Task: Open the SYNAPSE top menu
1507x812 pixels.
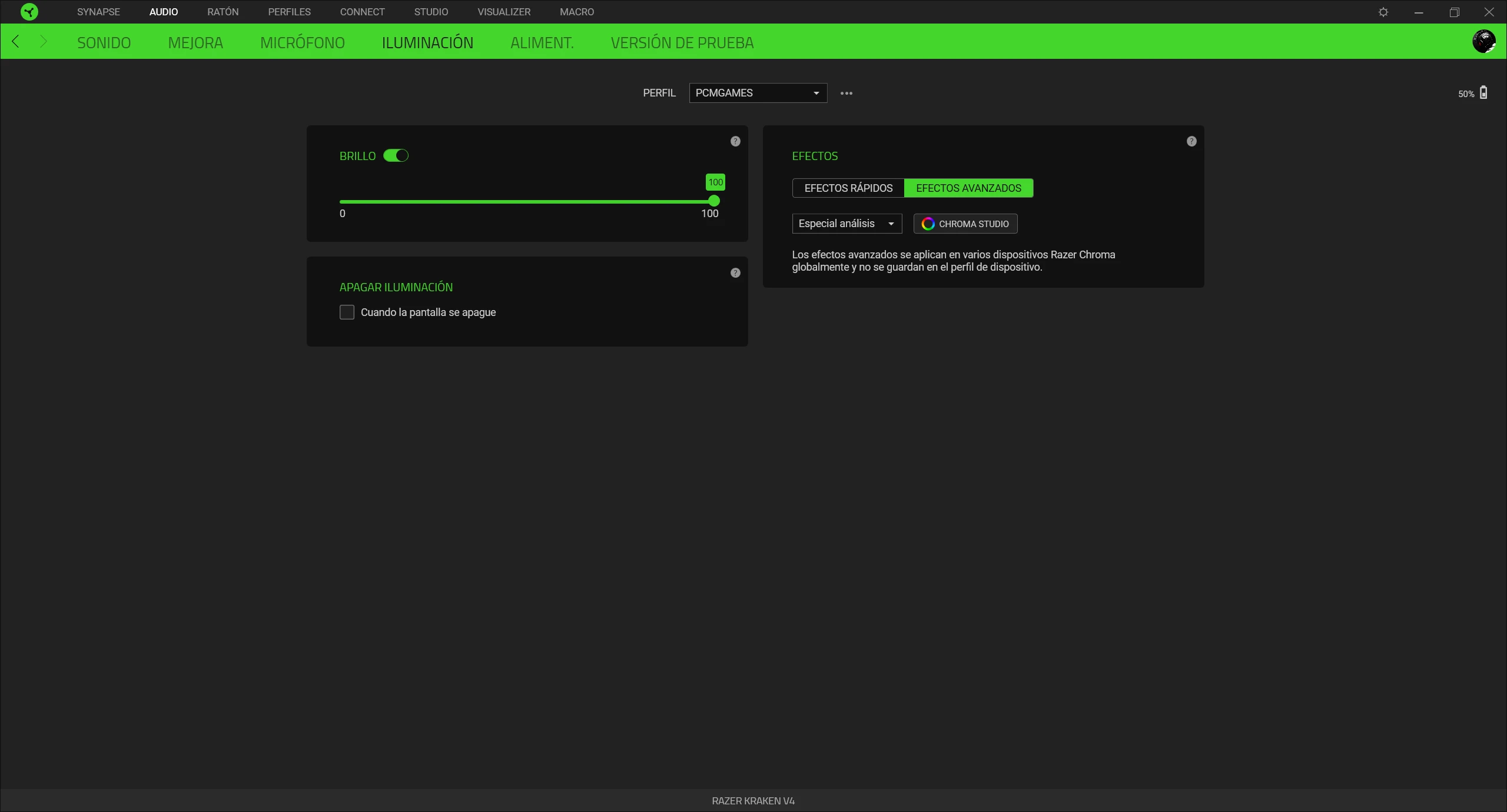Action: click(x=98, y=12)
